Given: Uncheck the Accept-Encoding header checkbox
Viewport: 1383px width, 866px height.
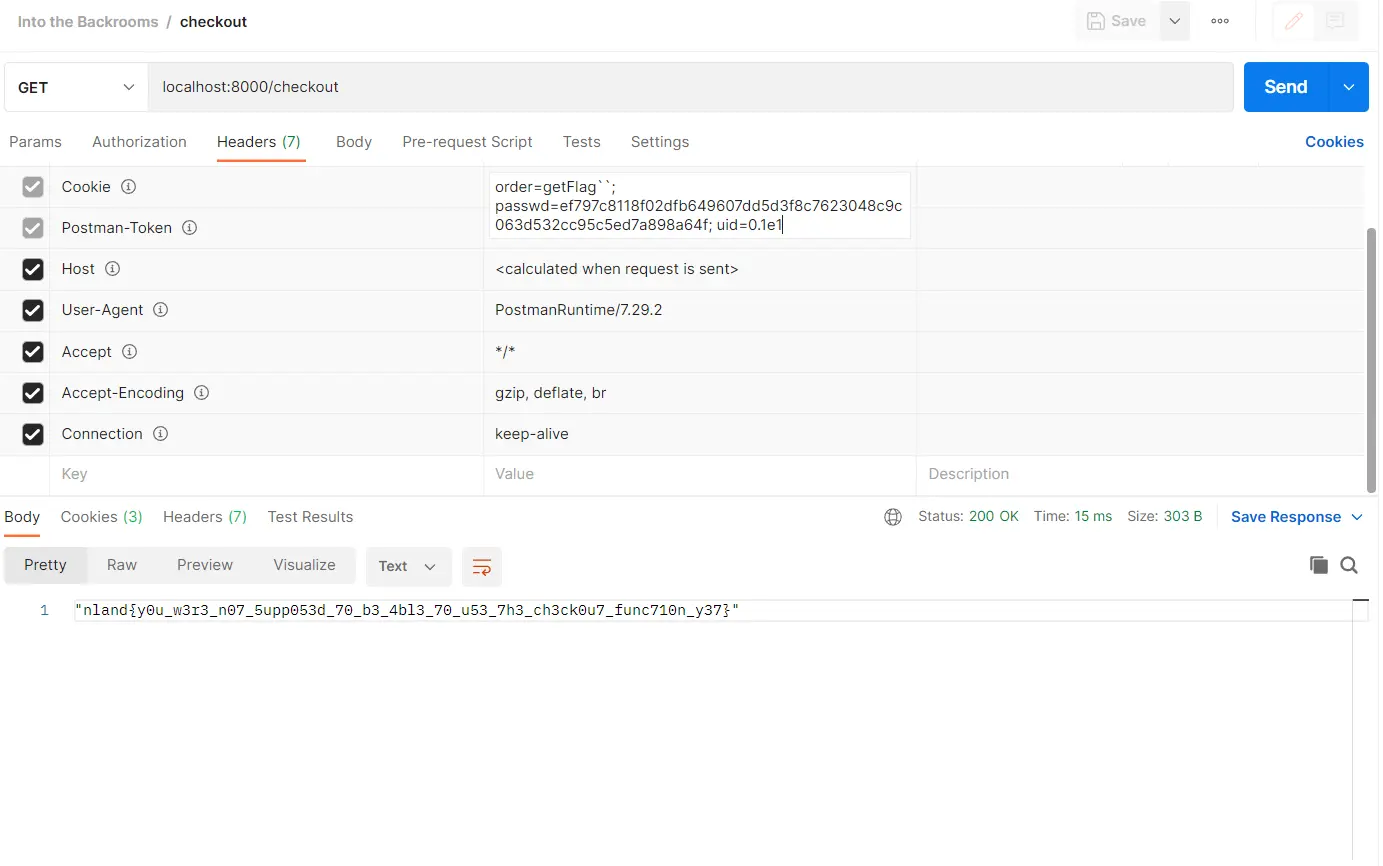Looking at the screenshot, I should tap(33, 393).
